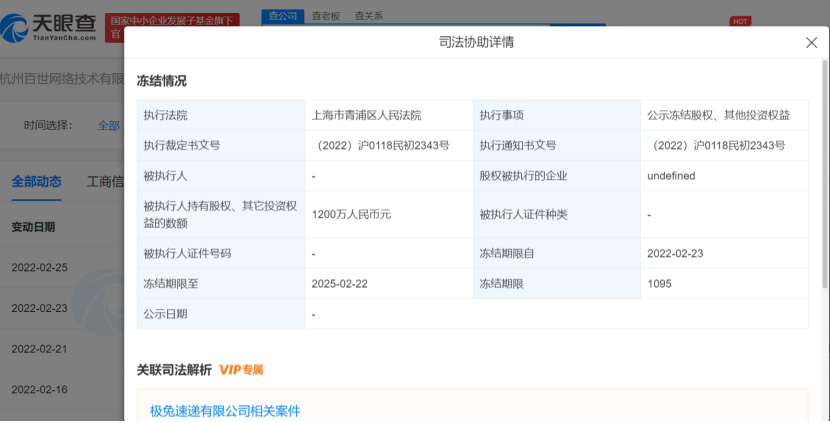The height and width of the screenshot is (422, 830).
Task: Switch to the 查关系 search tab
Action: (x=369, y=16)
